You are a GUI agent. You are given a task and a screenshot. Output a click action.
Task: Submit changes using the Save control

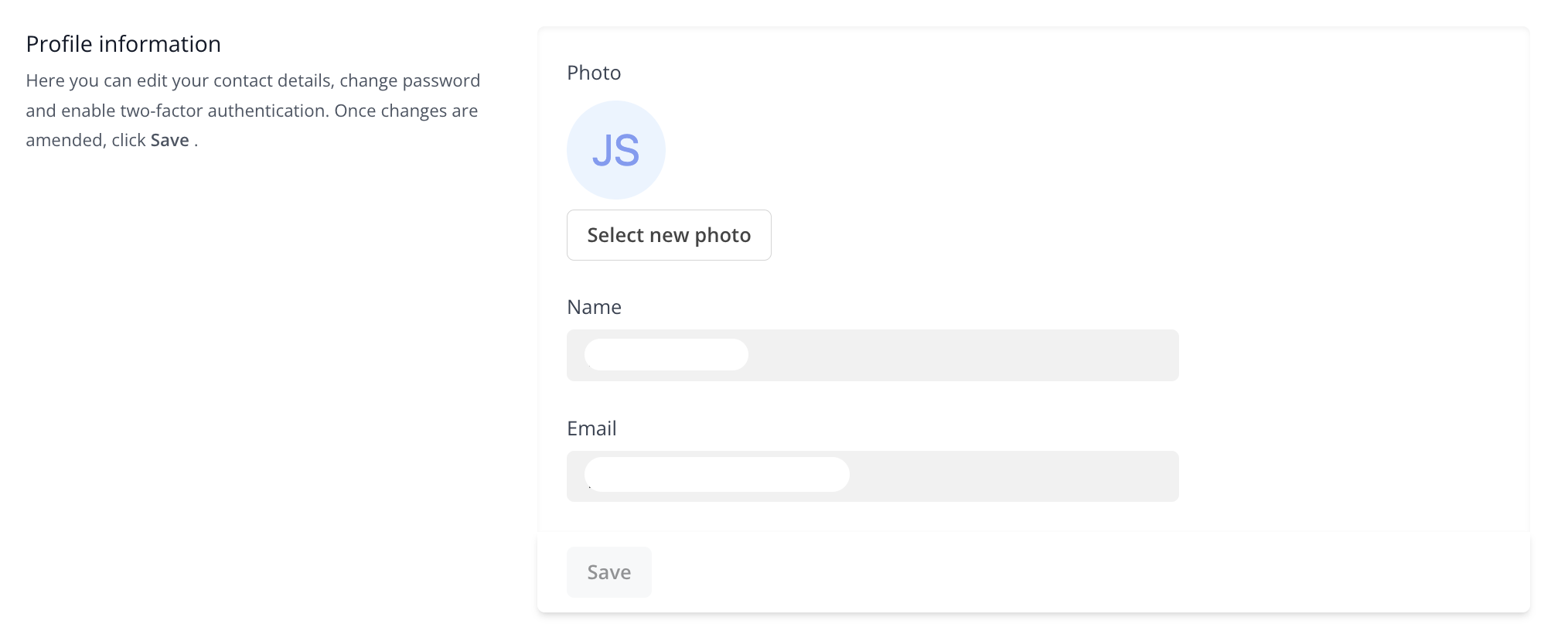608,571
